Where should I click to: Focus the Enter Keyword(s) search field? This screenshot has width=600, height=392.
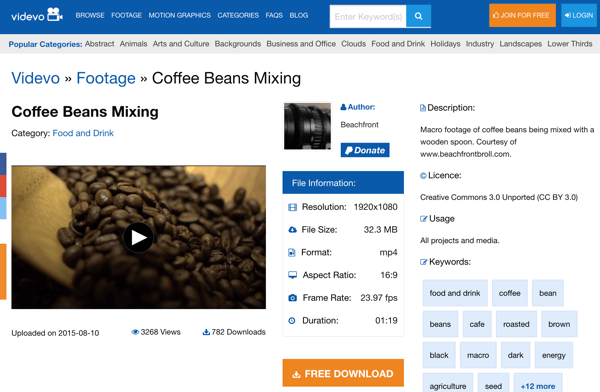[x=368, y=16]
